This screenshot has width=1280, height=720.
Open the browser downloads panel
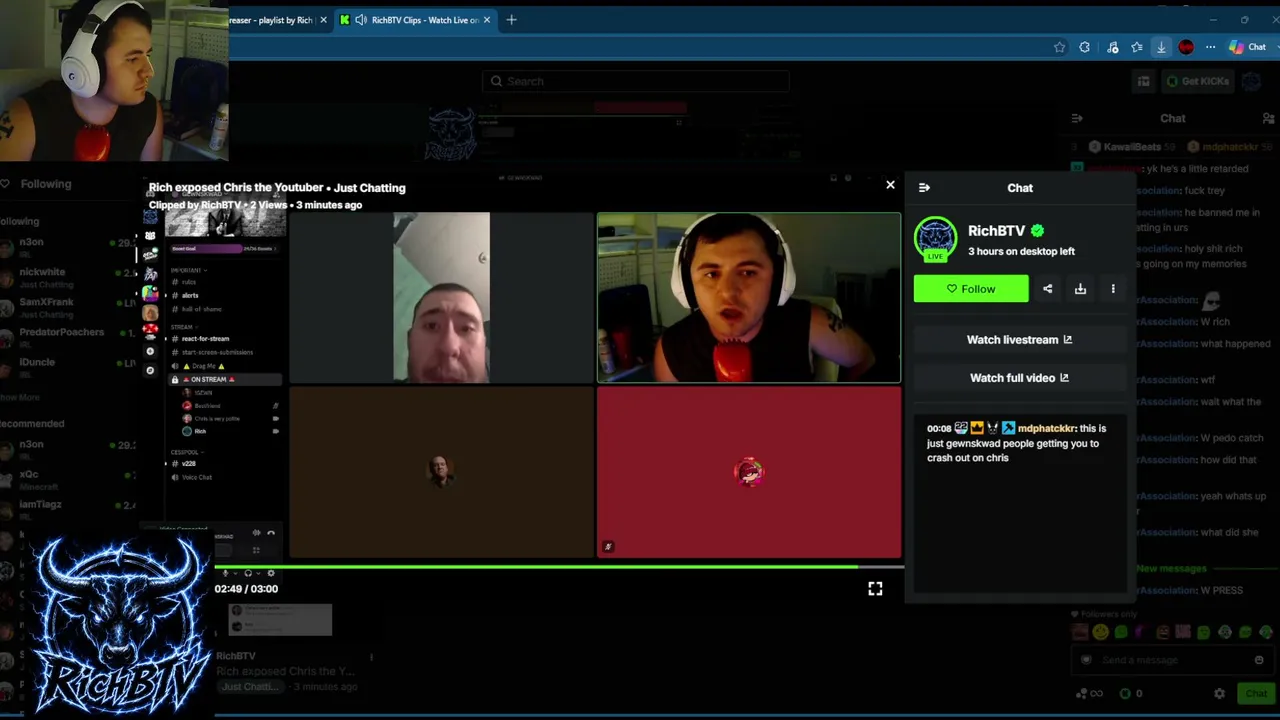pos(1161,47)
